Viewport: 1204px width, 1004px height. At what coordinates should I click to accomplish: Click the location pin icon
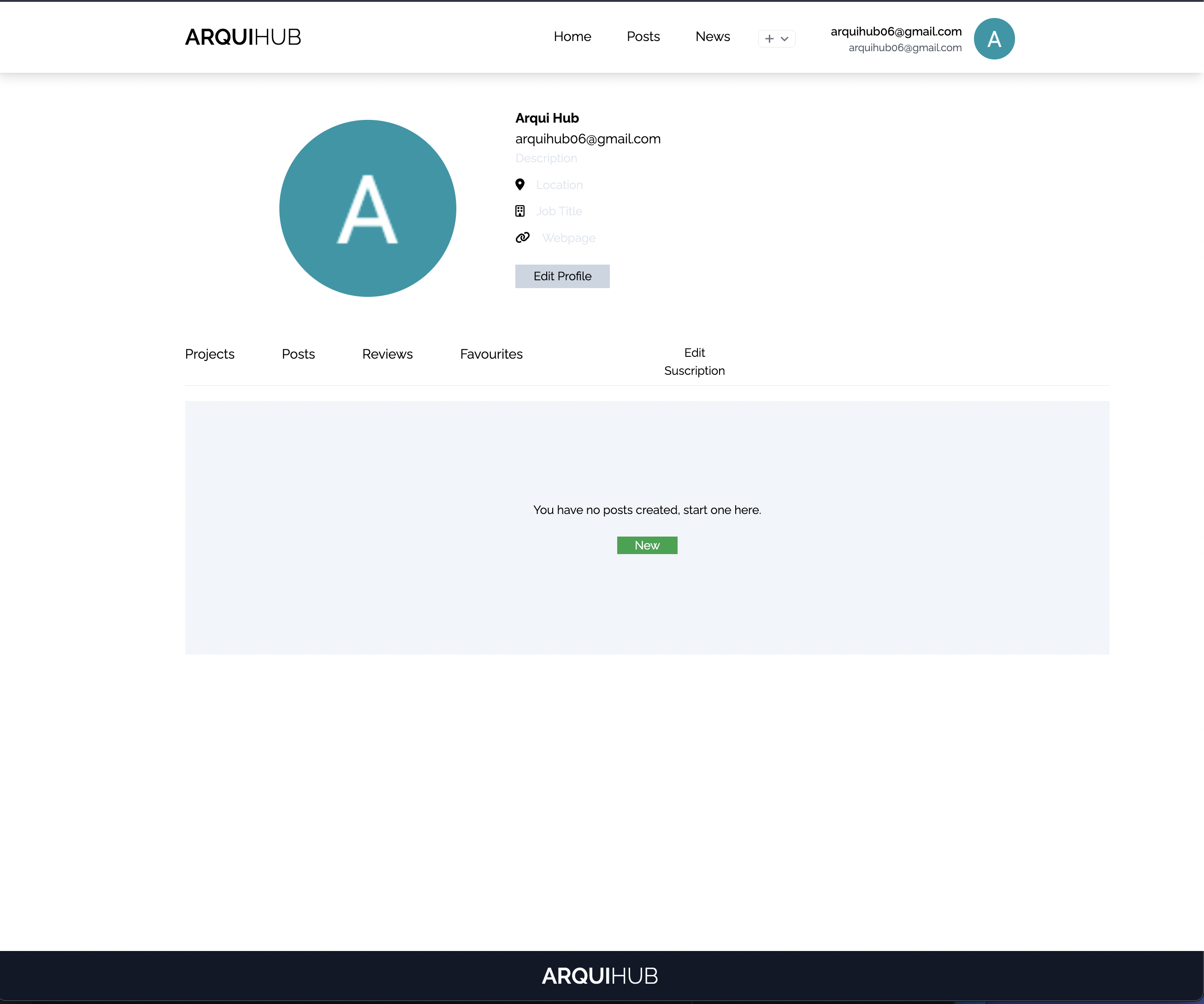[520, 185]
